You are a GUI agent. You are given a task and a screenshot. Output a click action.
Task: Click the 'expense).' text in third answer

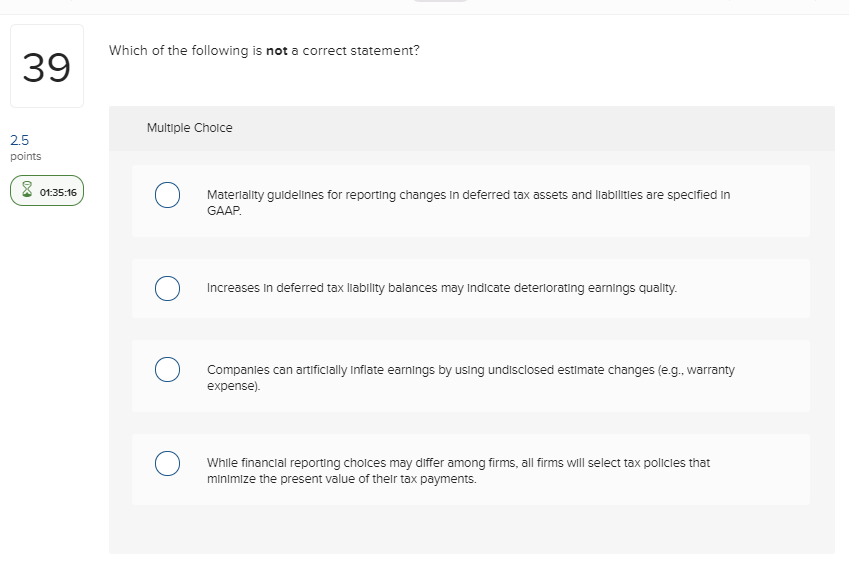[x=233, y=384]
